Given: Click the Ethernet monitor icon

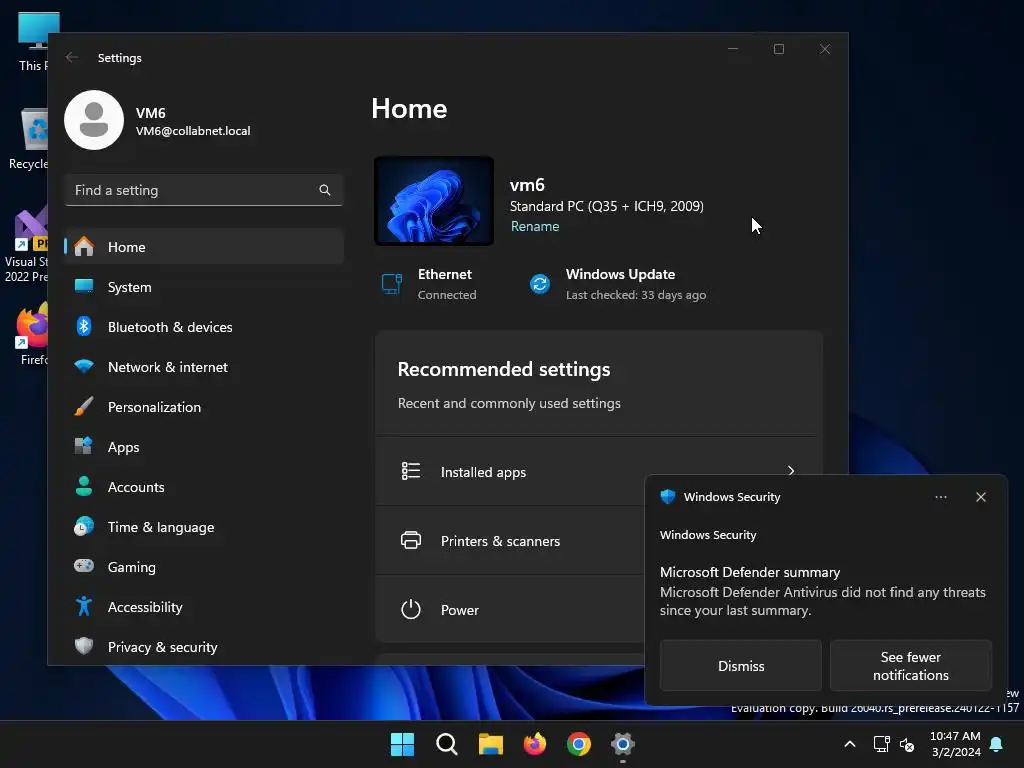Looking at the screenshot, I should [x=392, y=284].
